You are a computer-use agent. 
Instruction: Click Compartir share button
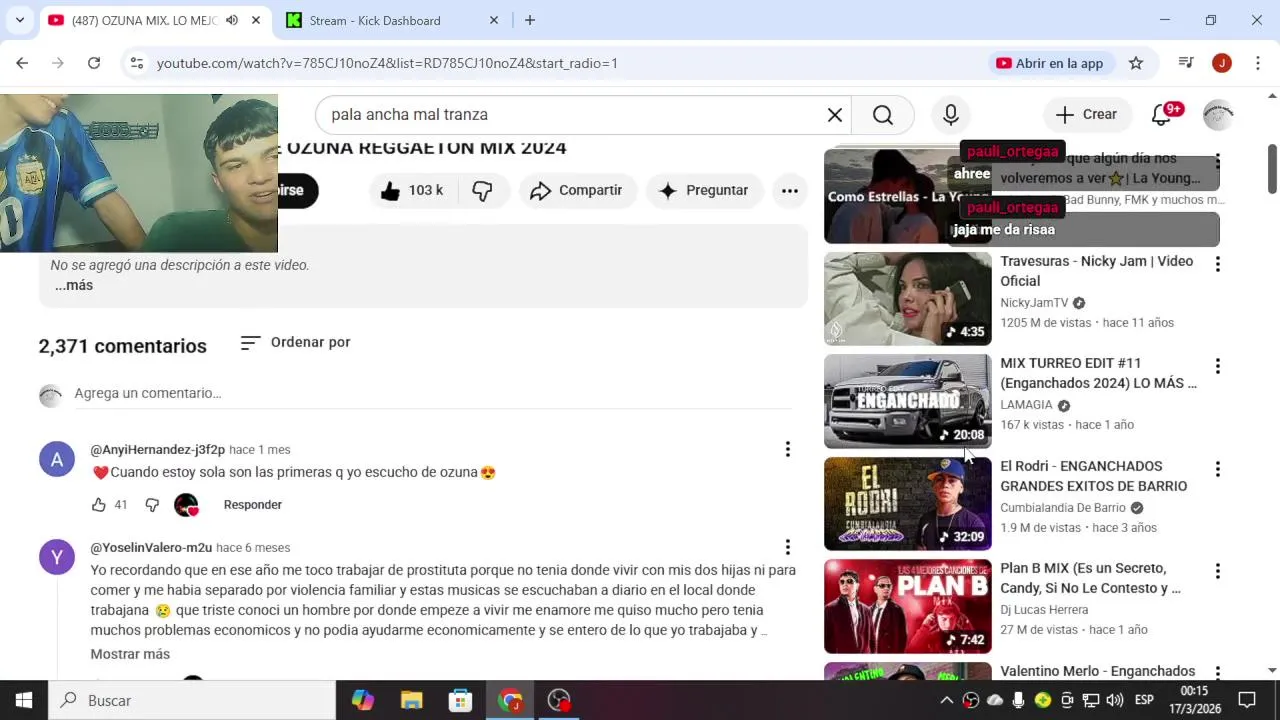[576, 190]
